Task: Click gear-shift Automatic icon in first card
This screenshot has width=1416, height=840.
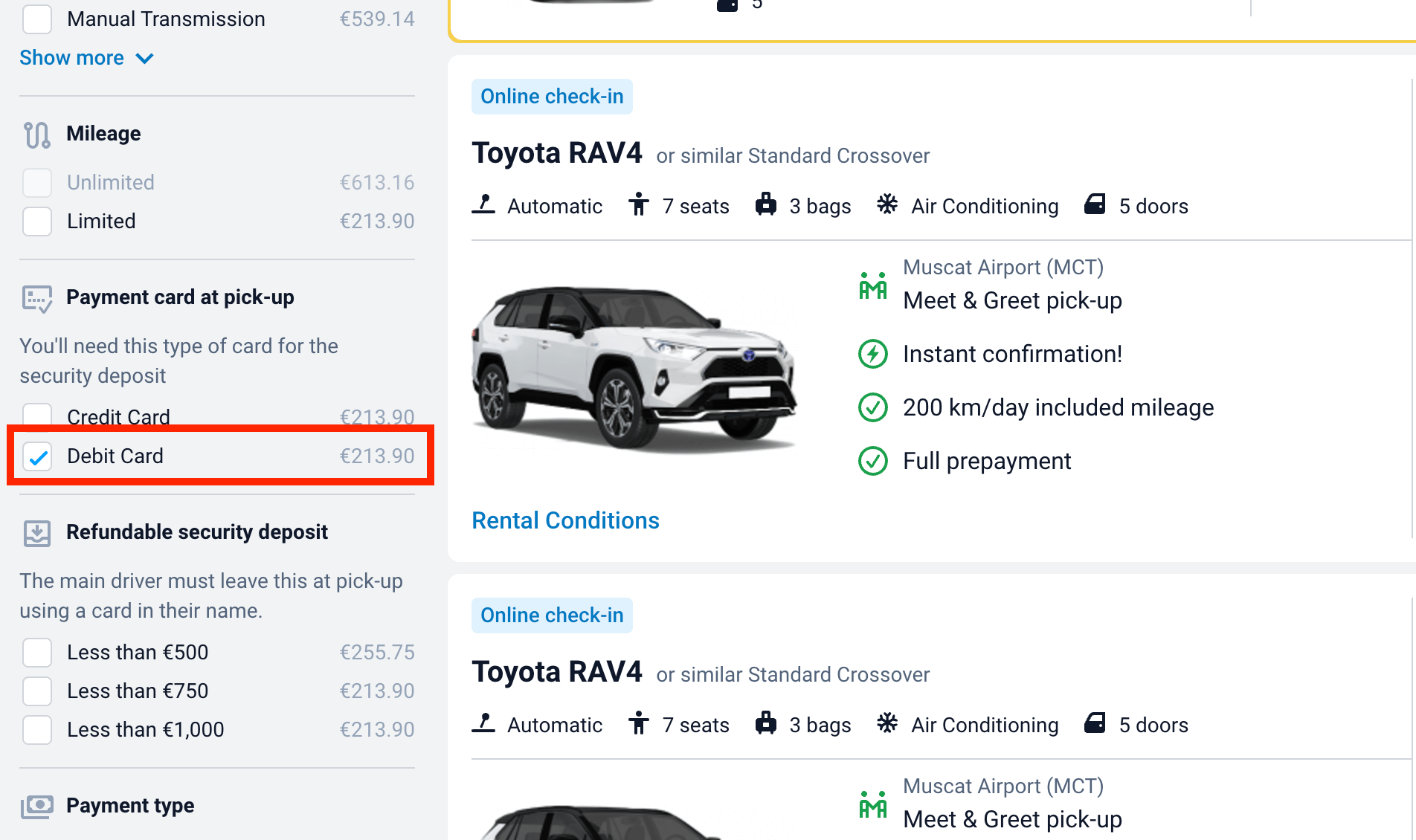Action: [x=483, y=204]
